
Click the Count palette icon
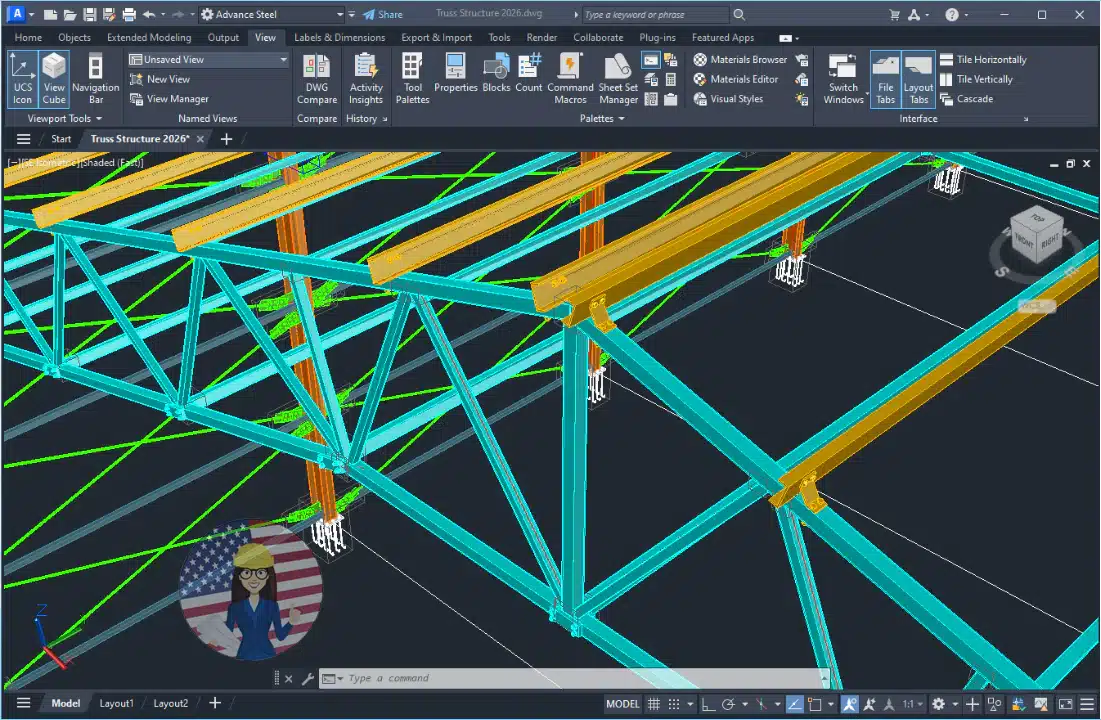529,79
